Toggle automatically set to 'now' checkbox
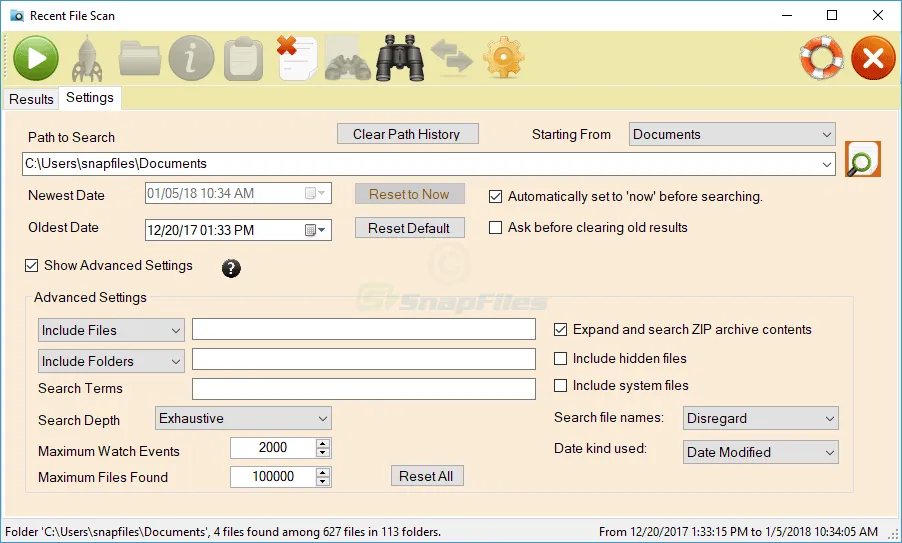This screenshot has width=902, height=543. (x=495, y=197)
